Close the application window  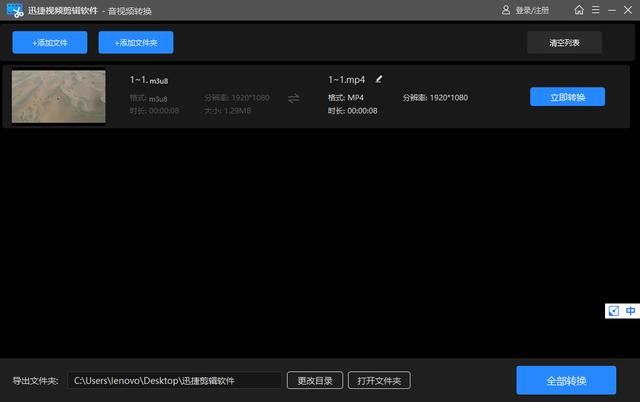click(x=628, y=10)
